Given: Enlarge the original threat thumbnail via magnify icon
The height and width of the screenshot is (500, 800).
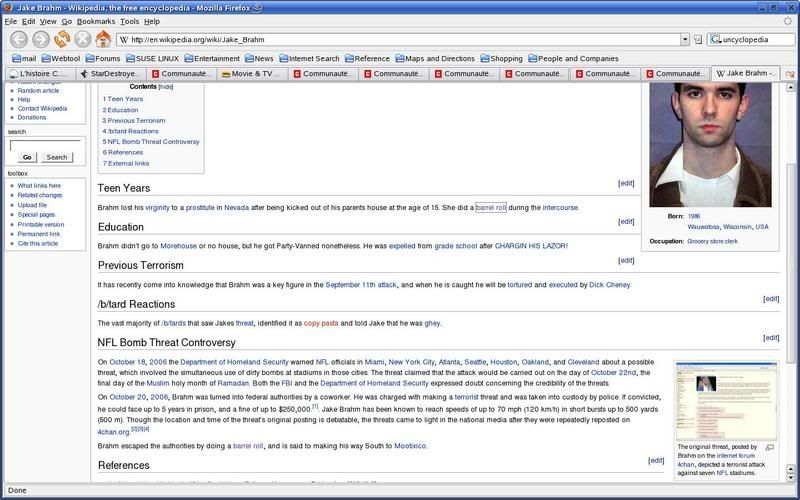Looking at the screenshot, I should [x=770, y=447].
